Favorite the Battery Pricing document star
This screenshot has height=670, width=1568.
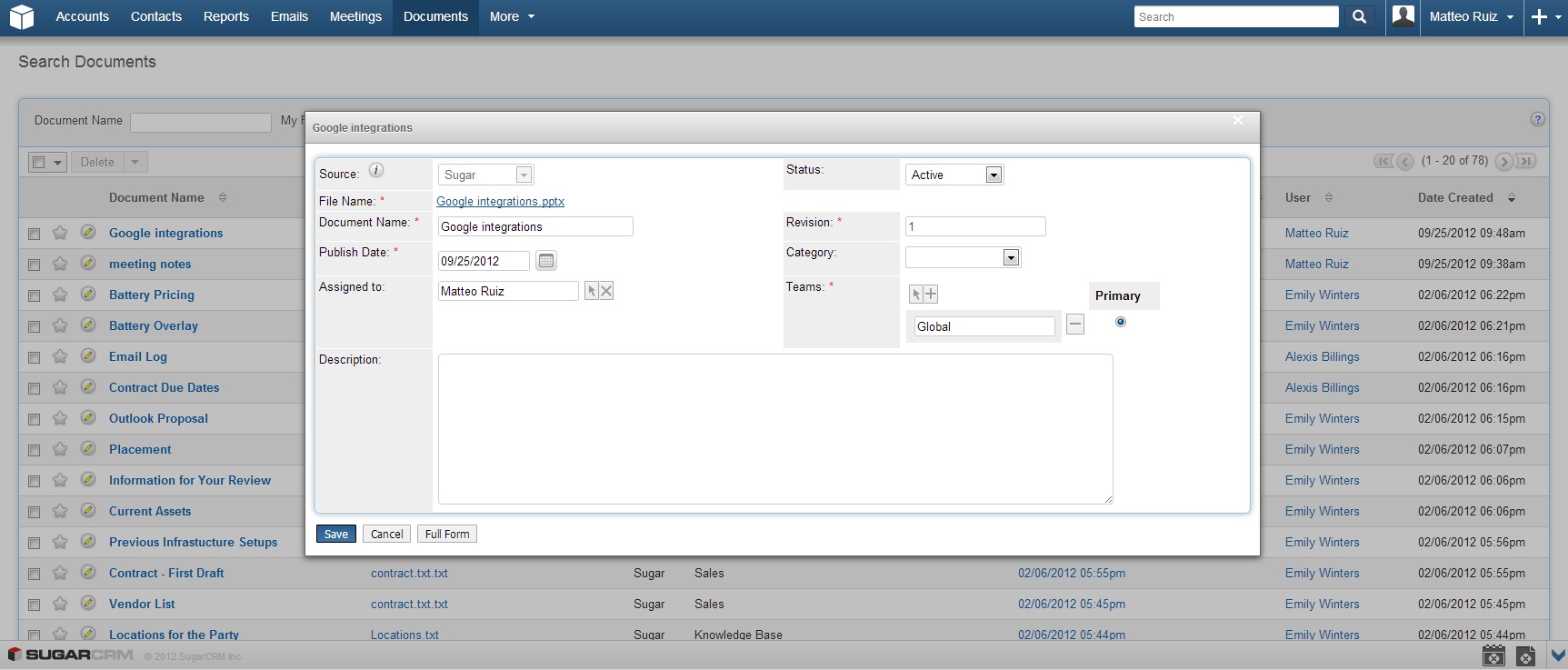[x=60, y=295]
